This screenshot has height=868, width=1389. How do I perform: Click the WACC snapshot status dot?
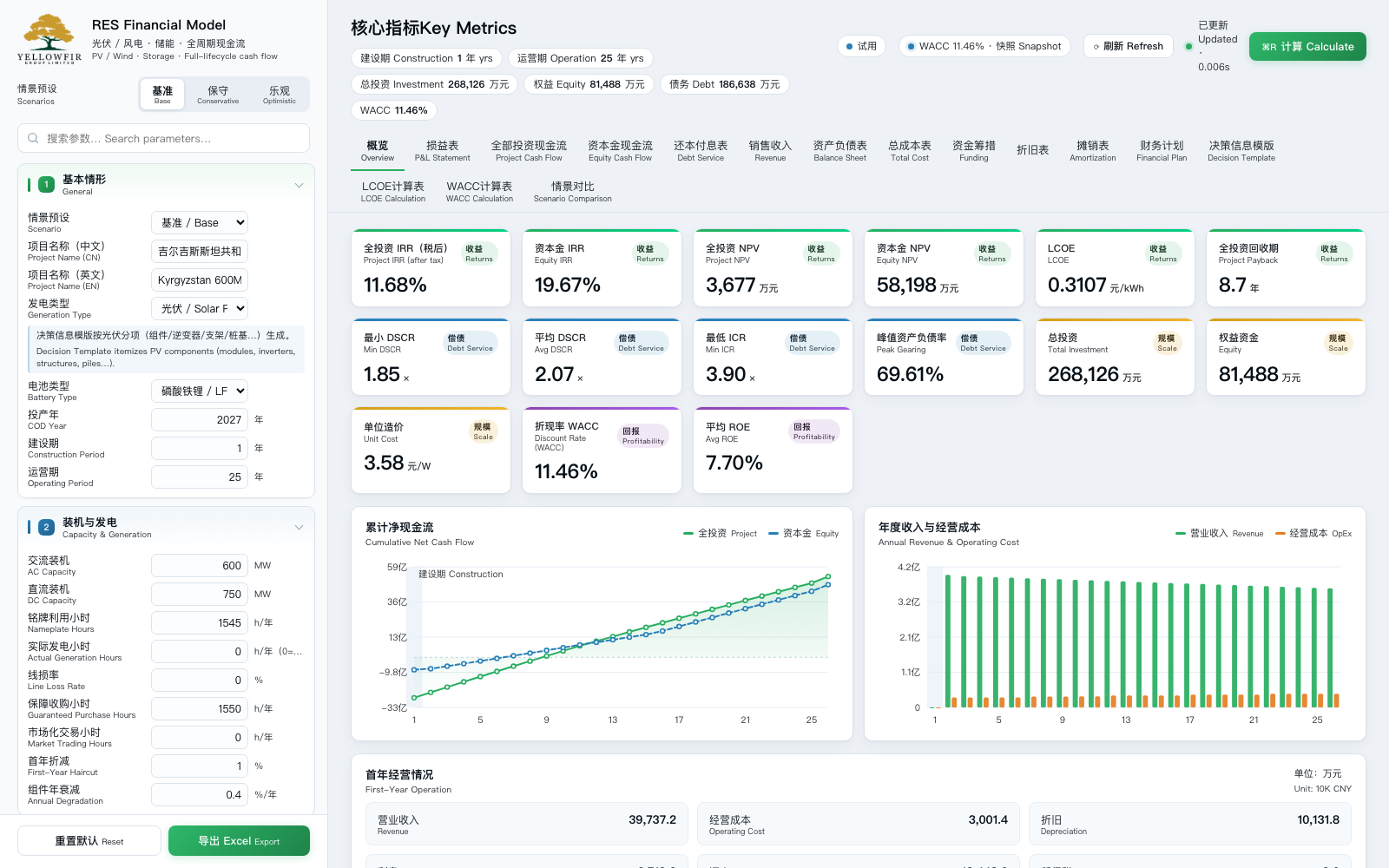point(911,47)
